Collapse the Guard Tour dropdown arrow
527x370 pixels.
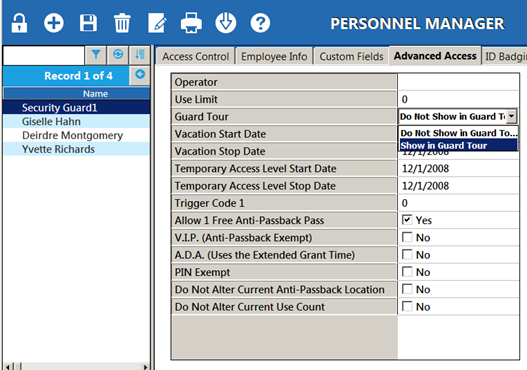click(x=512, y=116)
